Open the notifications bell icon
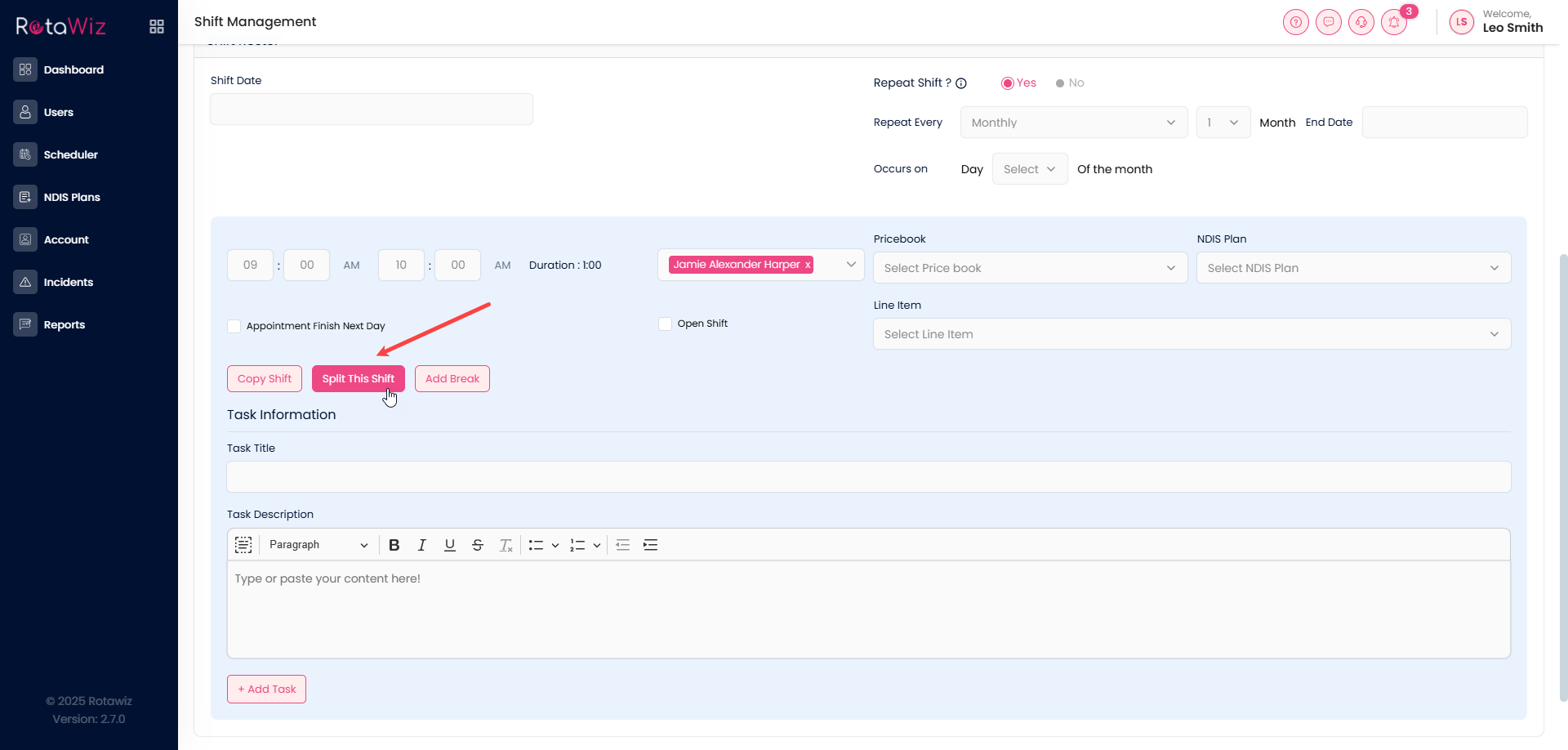This screenshot has height=750, width=1568. point(1393,22)
